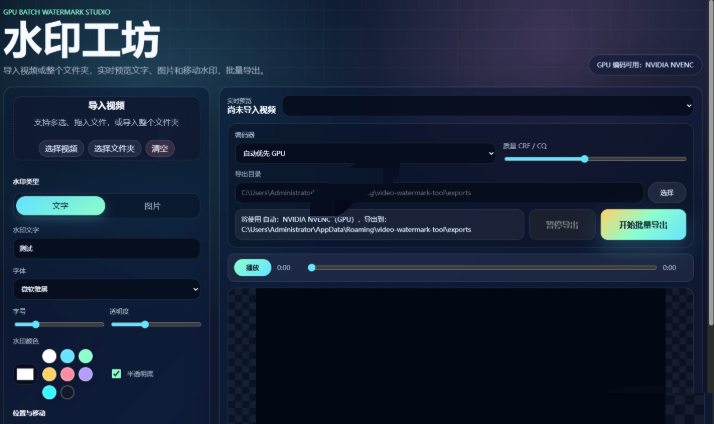Image resolution: width=714 pixels, height=424 pixels.
Task: Click the 播放 playback button
Action: (252, 268)
